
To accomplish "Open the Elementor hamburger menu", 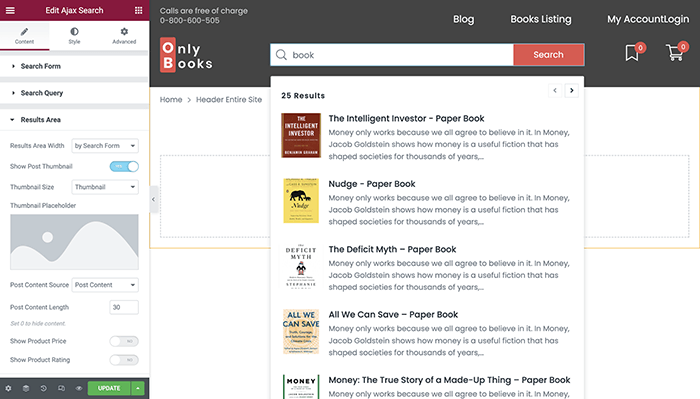I will [10, 10].
